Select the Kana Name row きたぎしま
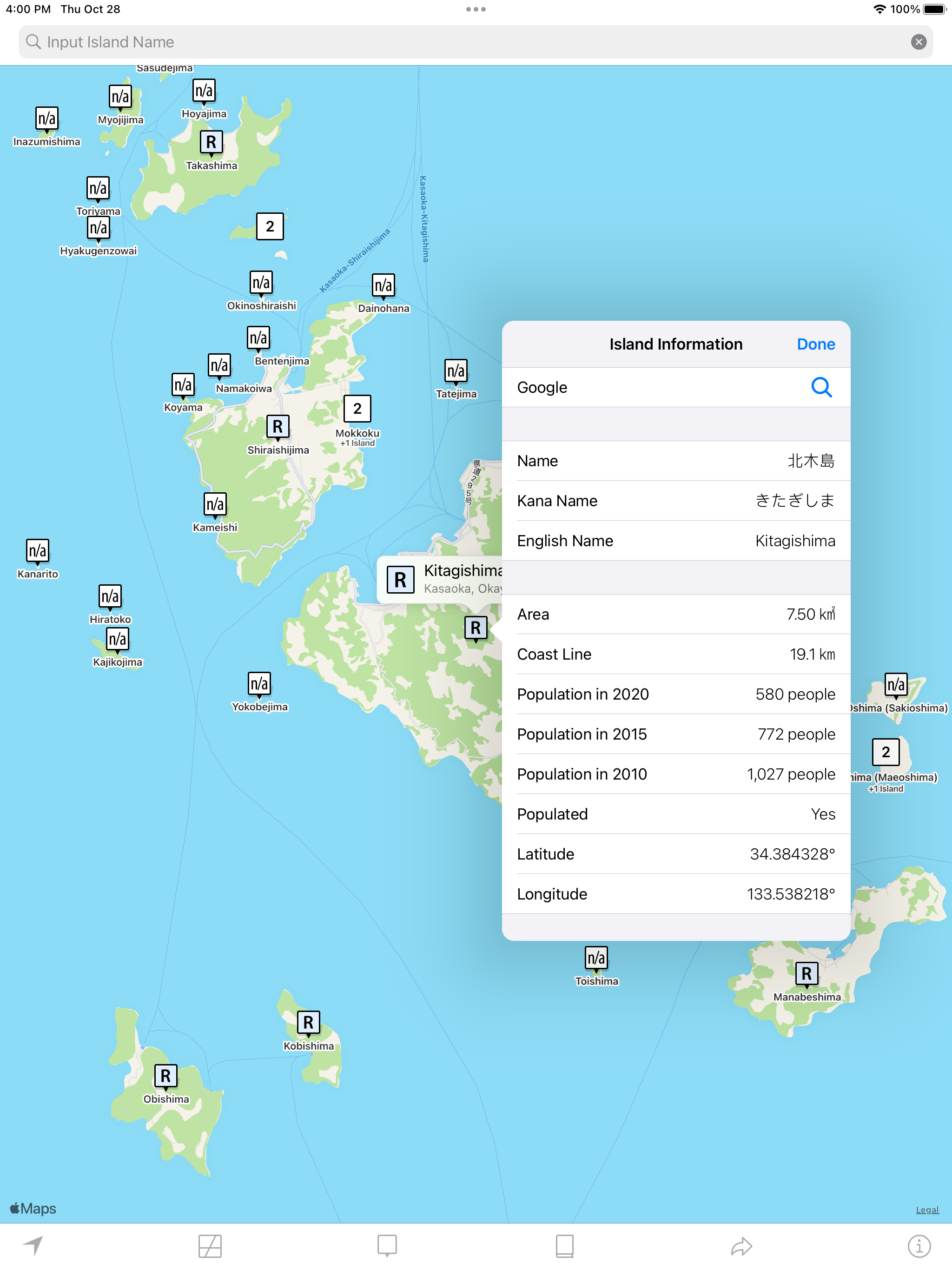Viewport: 952px width, 1270px height. (x=676, y=501)
